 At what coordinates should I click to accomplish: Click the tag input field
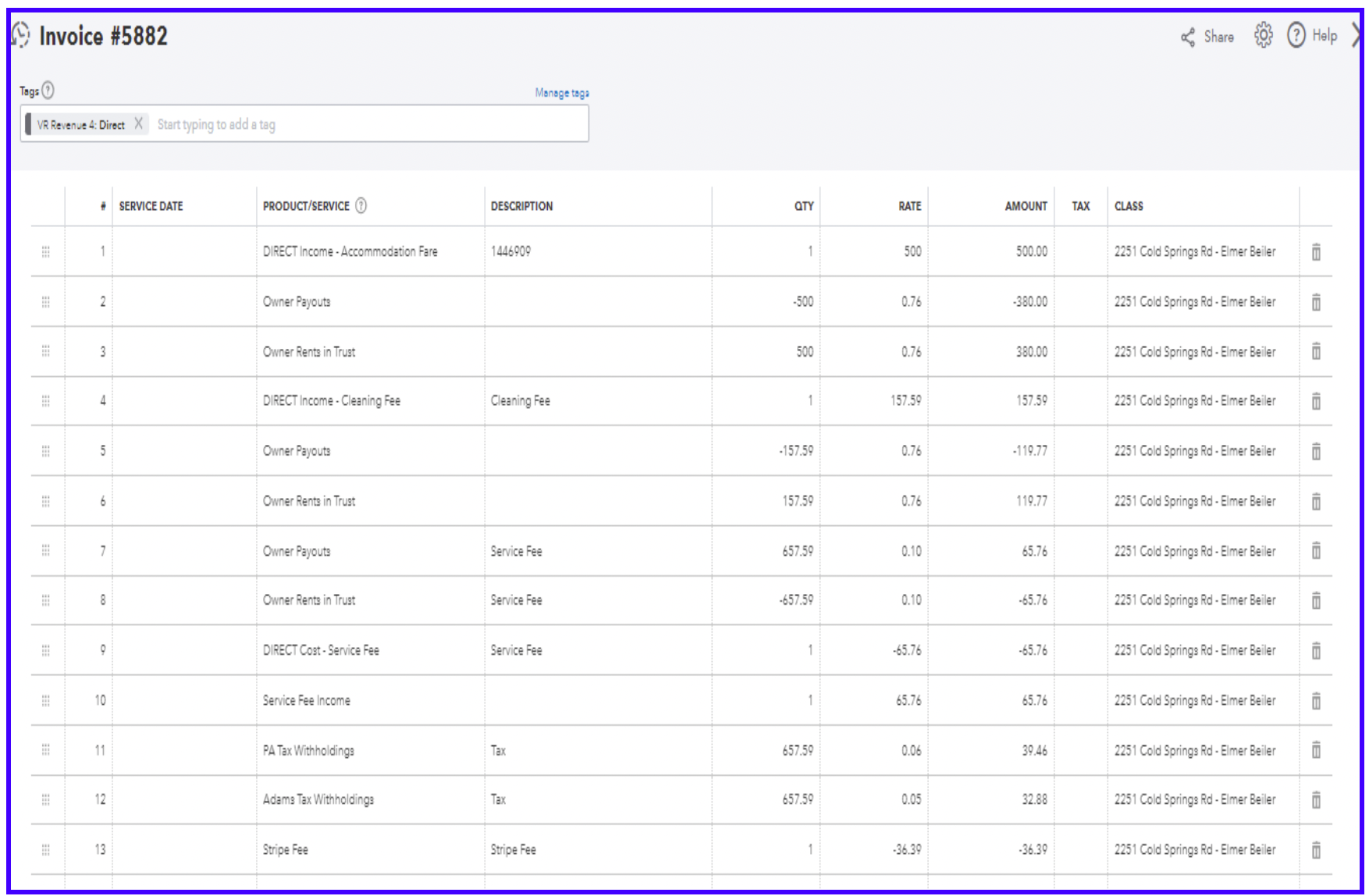[x=367, y=125]
